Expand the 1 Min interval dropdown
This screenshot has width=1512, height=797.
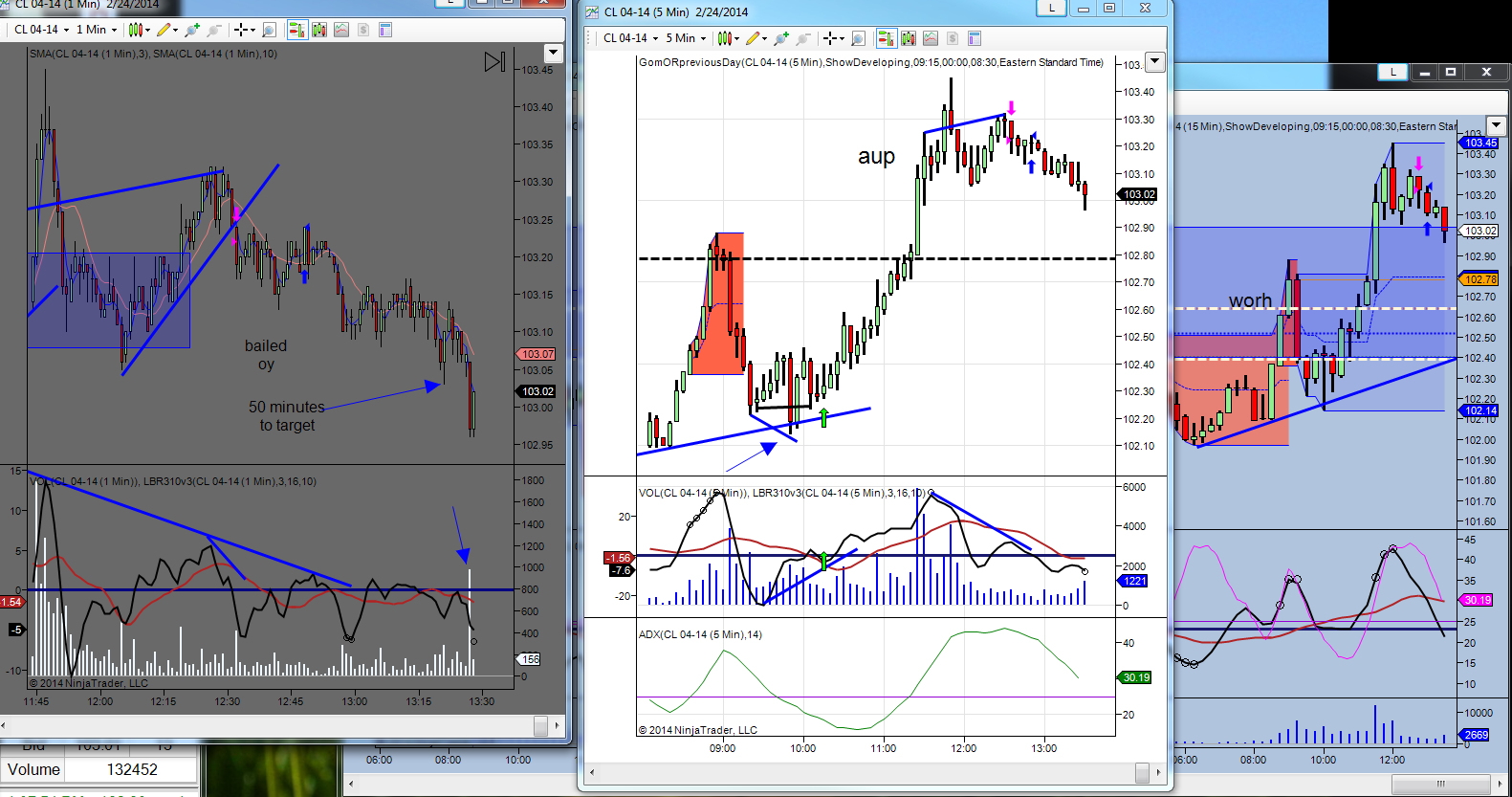coord(97,30)
